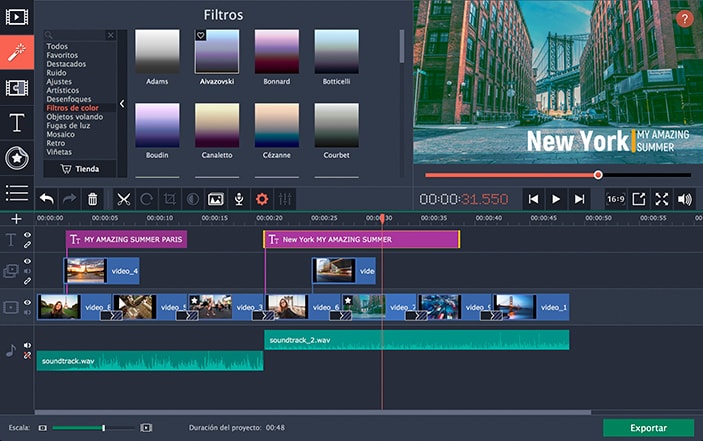
Task: Toggle main video track visibility eye
Action: [x=27, y=303]
